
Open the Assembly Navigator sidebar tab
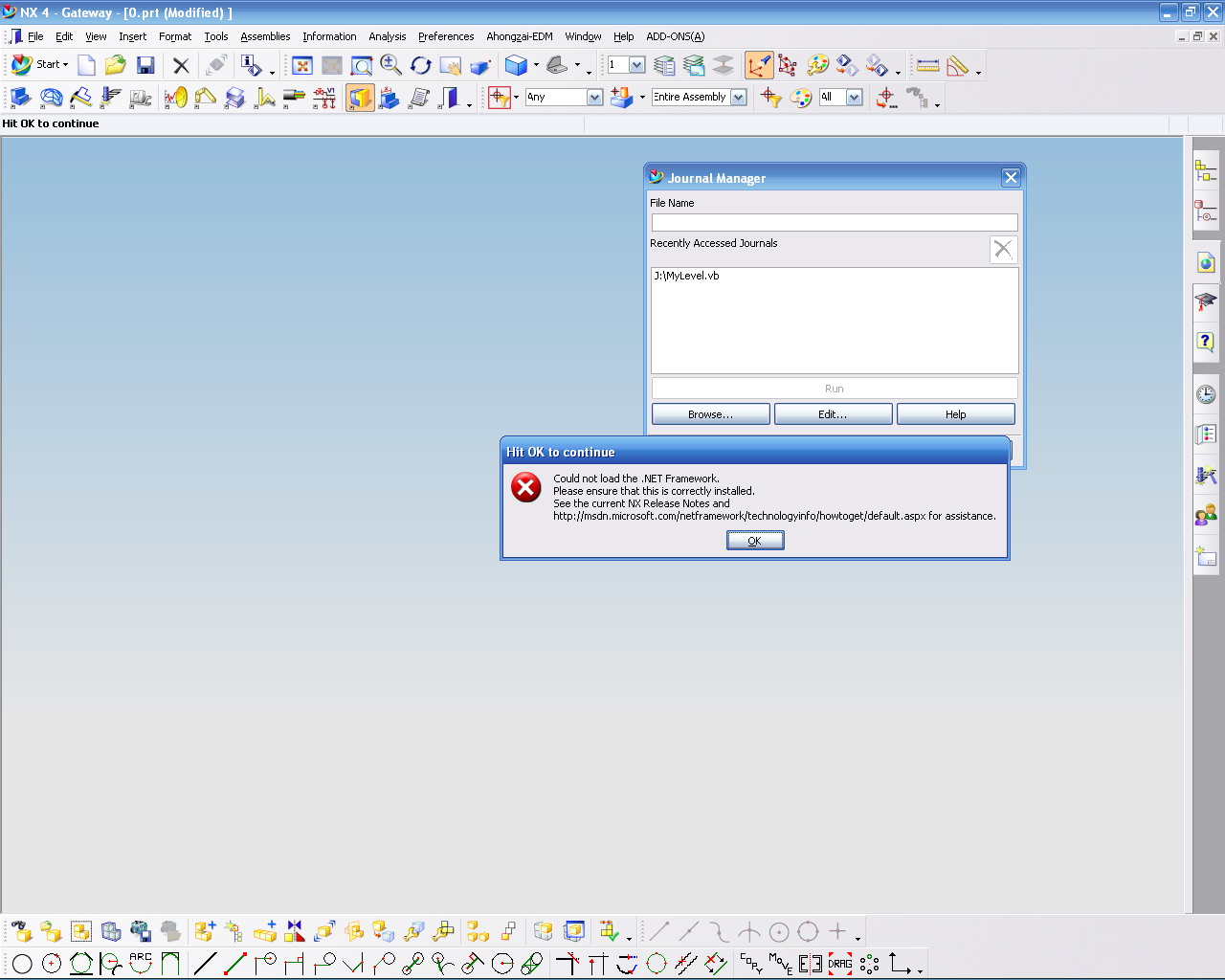click(1206, 171)
